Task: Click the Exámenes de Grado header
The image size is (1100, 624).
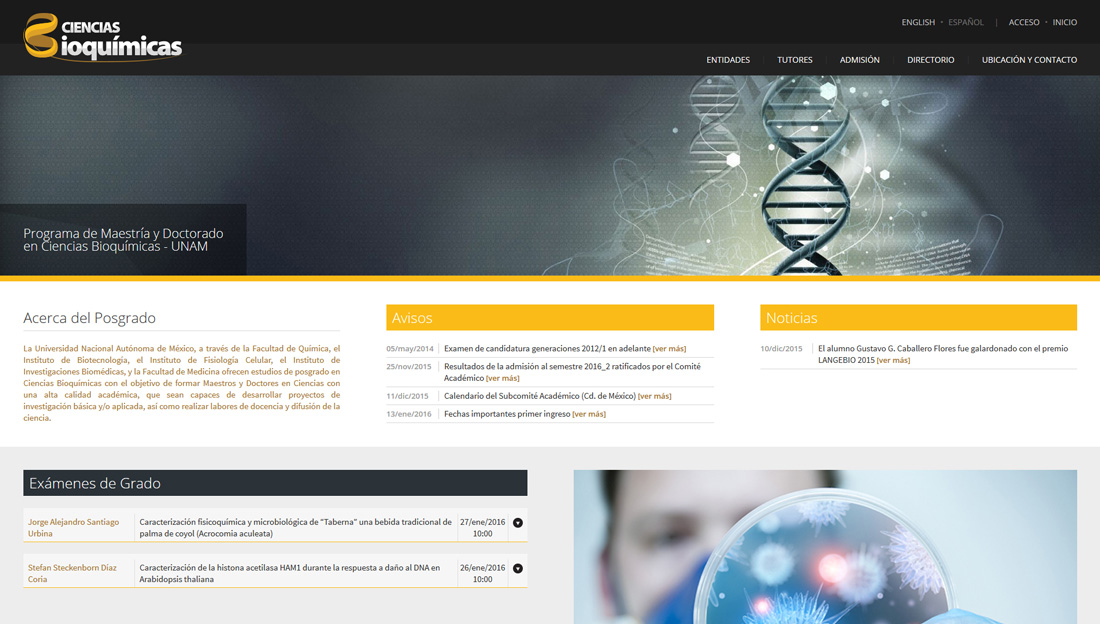Action: click(x=275, y=484)
